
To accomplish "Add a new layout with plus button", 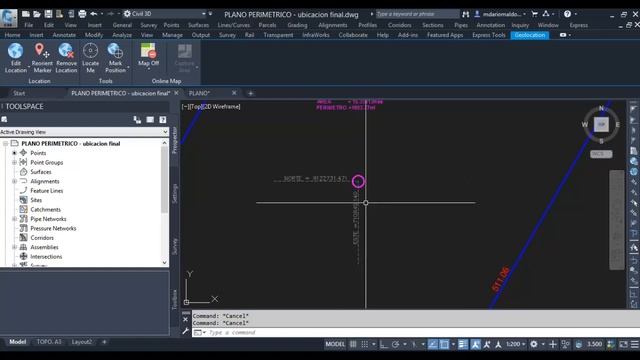I will coord(104,342).
